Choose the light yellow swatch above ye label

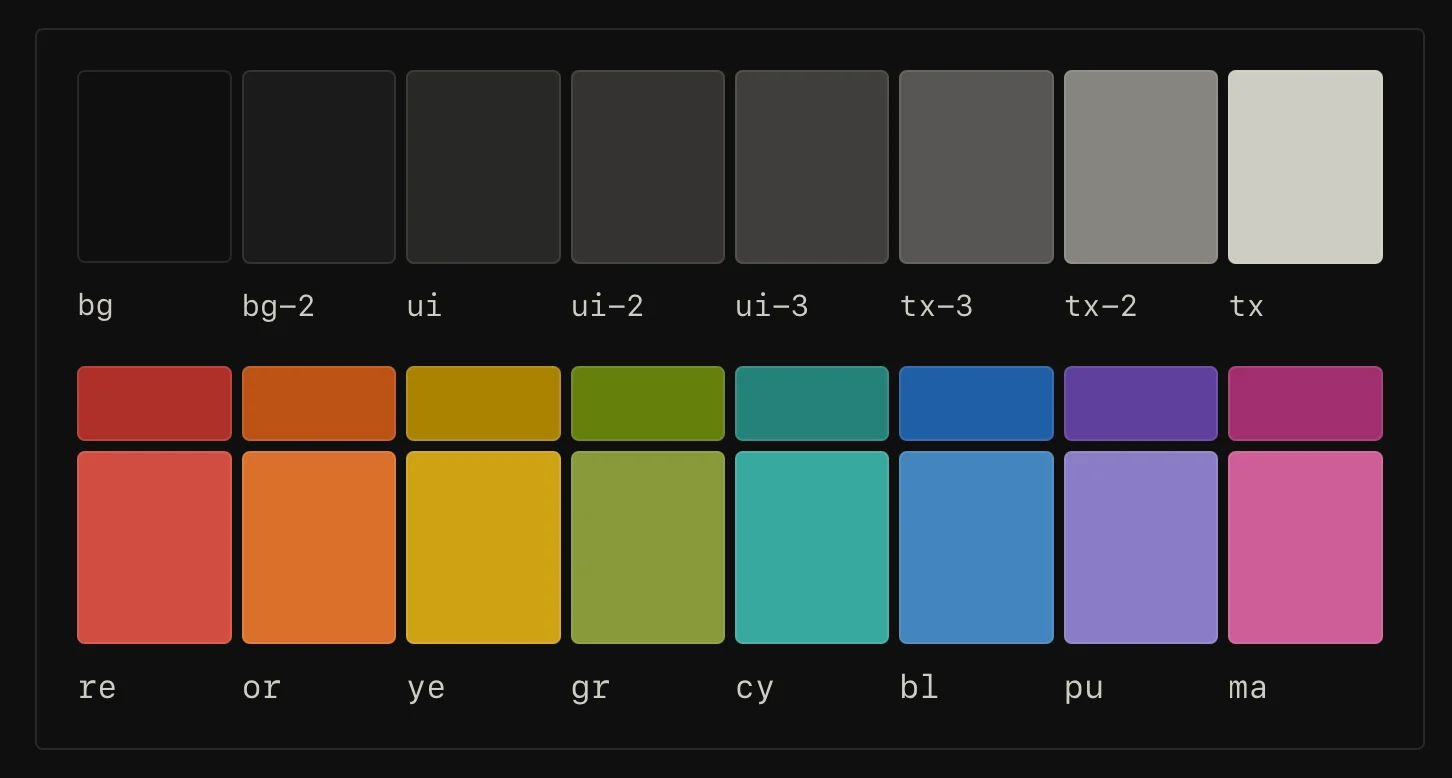click(x=483, y=547)
